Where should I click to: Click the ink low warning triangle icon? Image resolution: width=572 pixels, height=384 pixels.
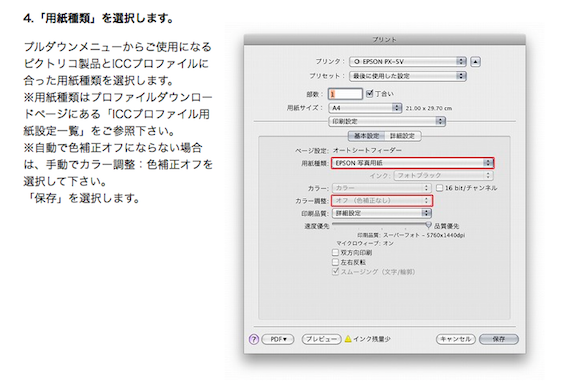click(348, 339)
